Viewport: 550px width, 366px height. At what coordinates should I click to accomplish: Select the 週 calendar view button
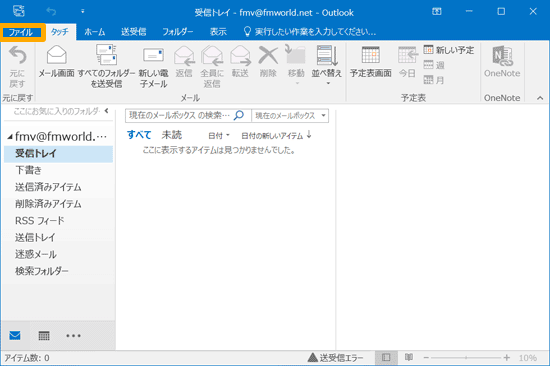click(434, 65)
